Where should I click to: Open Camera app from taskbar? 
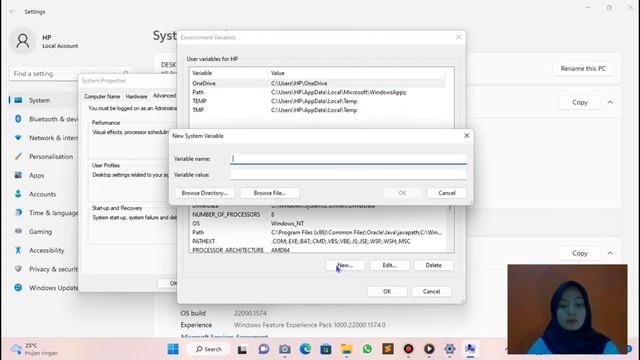(285, 349)
